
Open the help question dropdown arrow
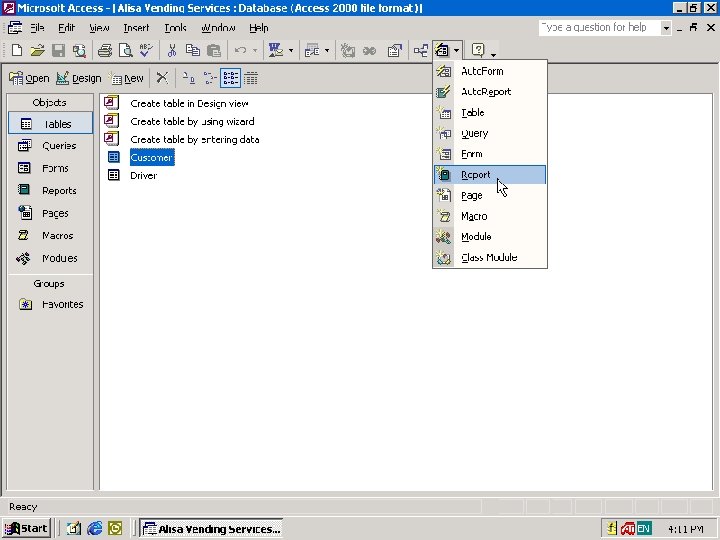pyautogui.click(x=666, y=28)
